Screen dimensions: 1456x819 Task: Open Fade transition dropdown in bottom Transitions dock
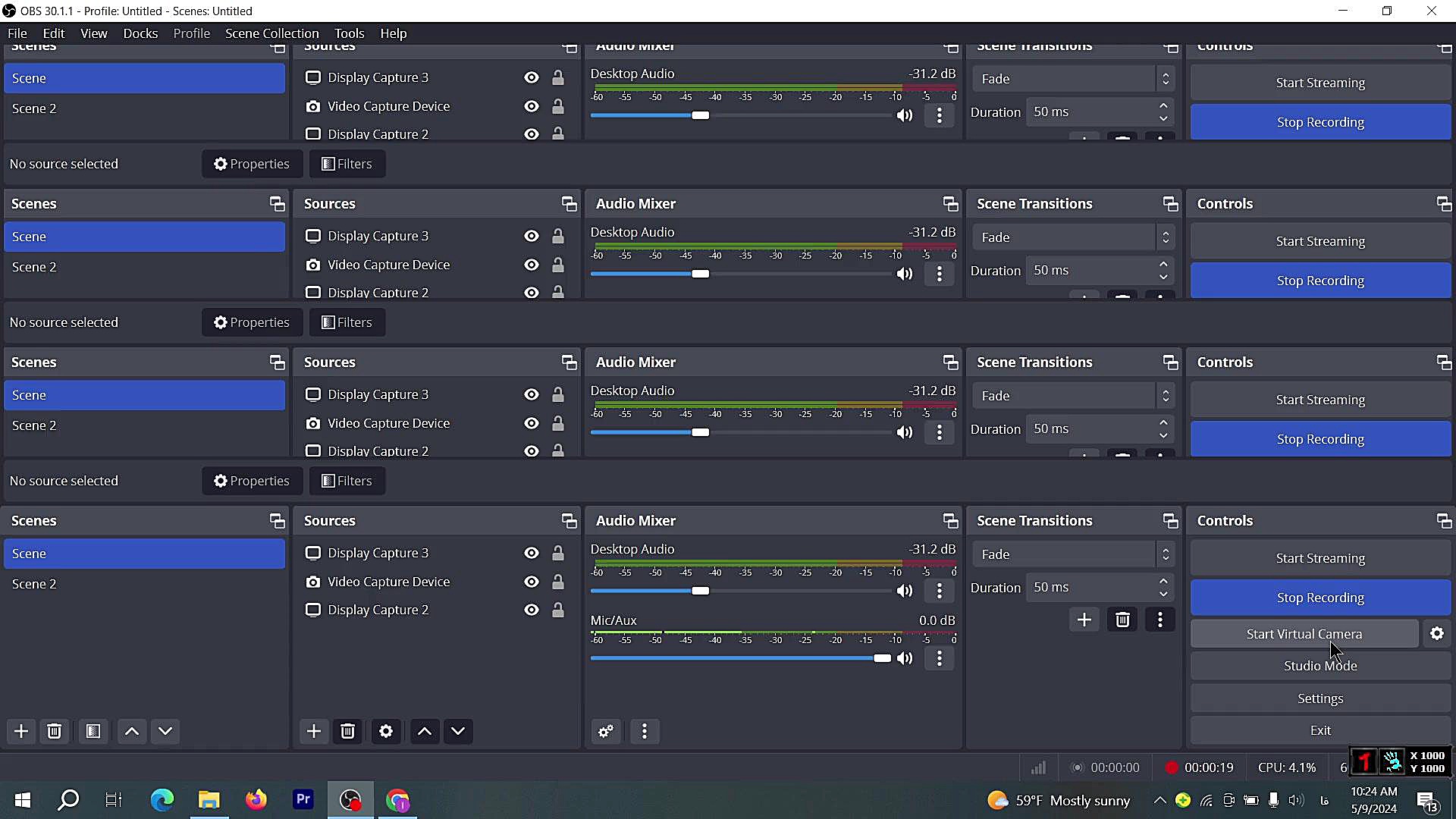(x=1073, y=554)
